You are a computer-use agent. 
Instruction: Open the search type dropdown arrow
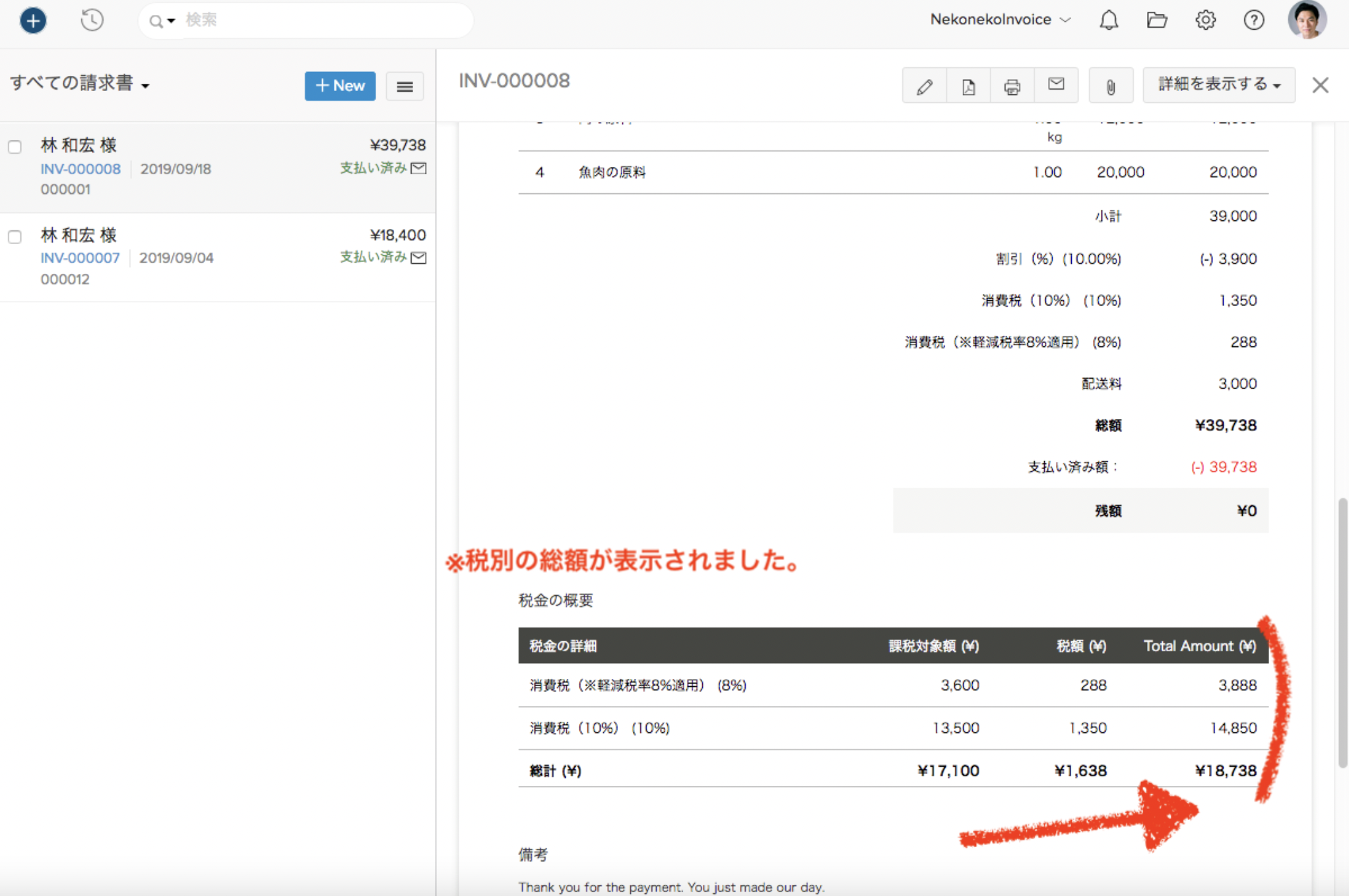(170, 21)
